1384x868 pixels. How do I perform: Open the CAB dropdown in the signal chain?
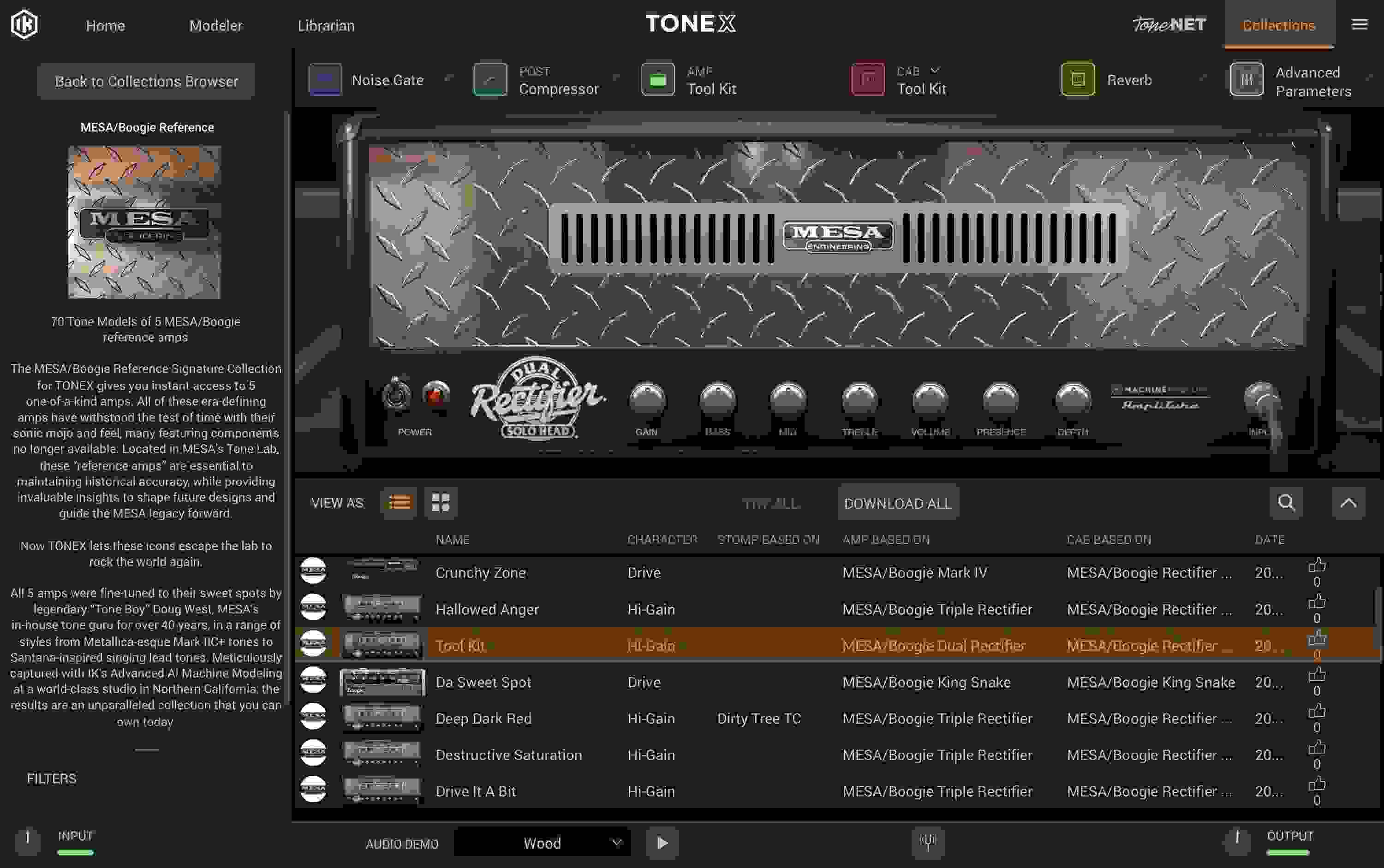coord(936,70)
